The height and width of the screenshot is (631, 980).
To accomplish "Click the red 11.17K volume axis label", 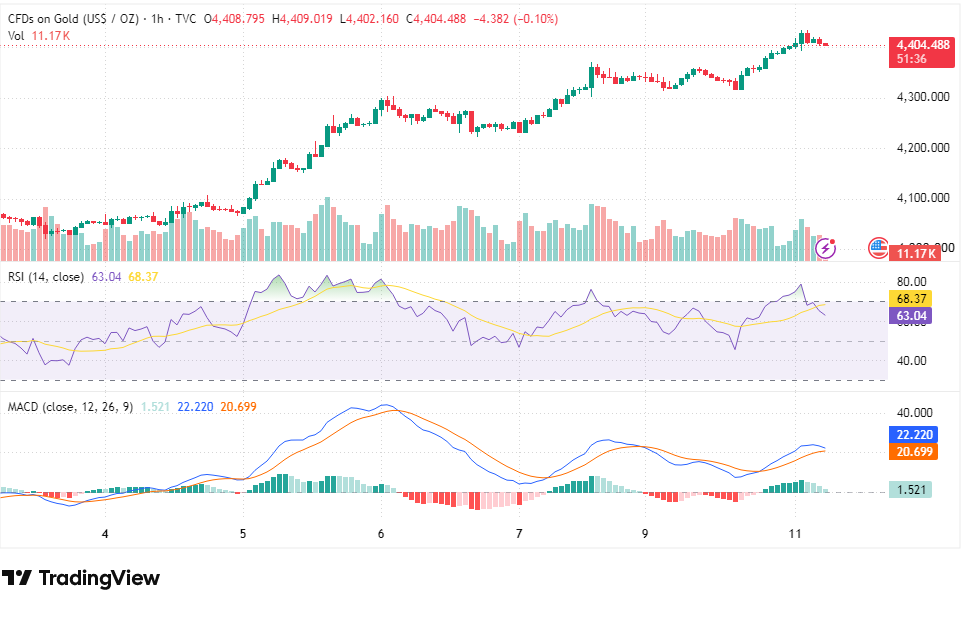I will pos(915,254).
